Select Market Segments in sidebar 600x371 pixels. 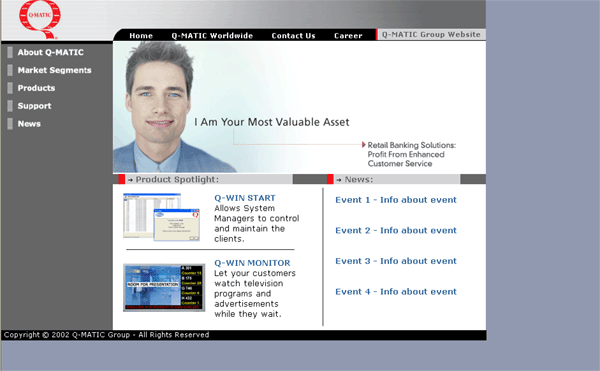54,70
